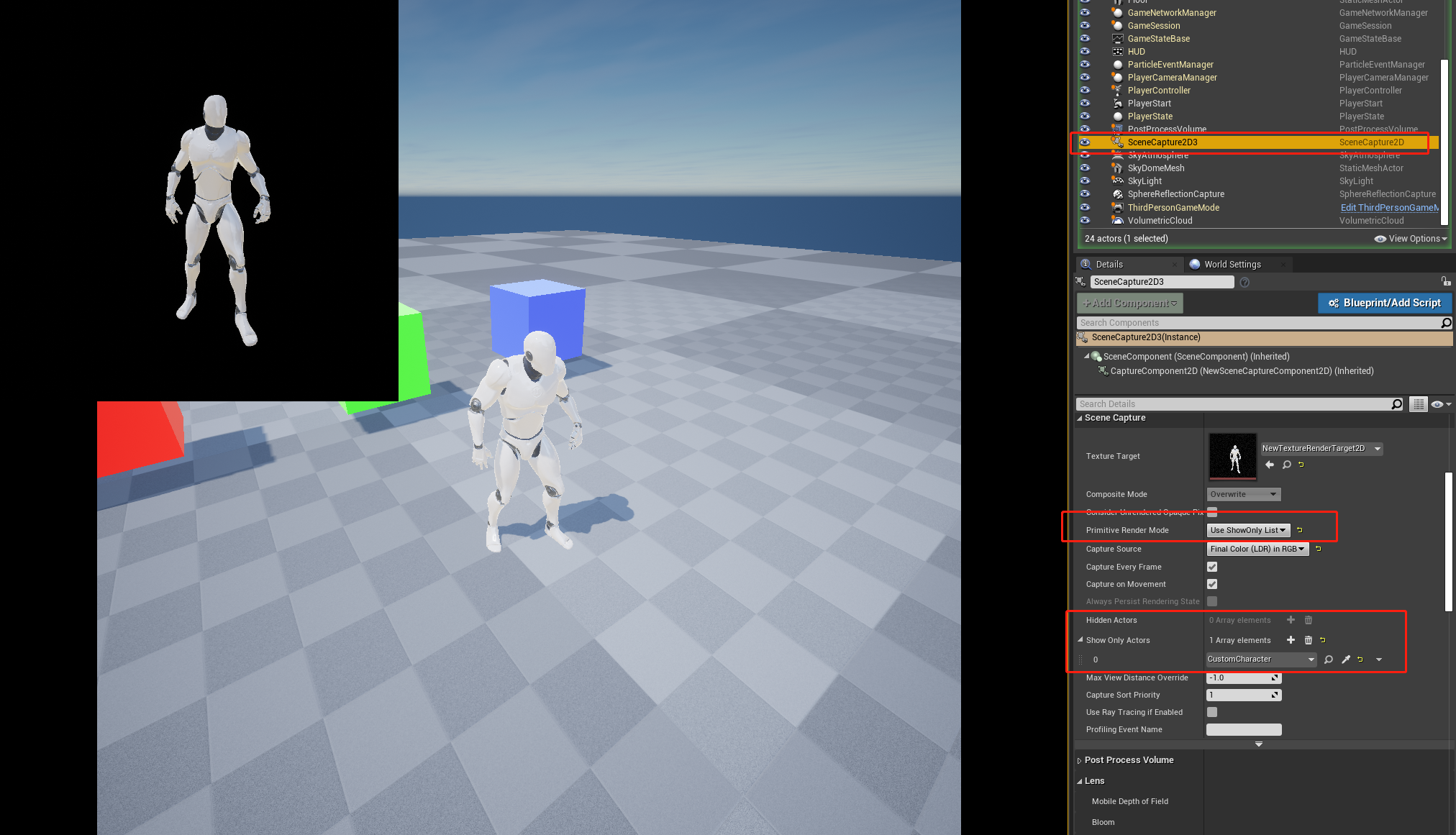Open the Capture Source dropdown

coord(1257,549)
